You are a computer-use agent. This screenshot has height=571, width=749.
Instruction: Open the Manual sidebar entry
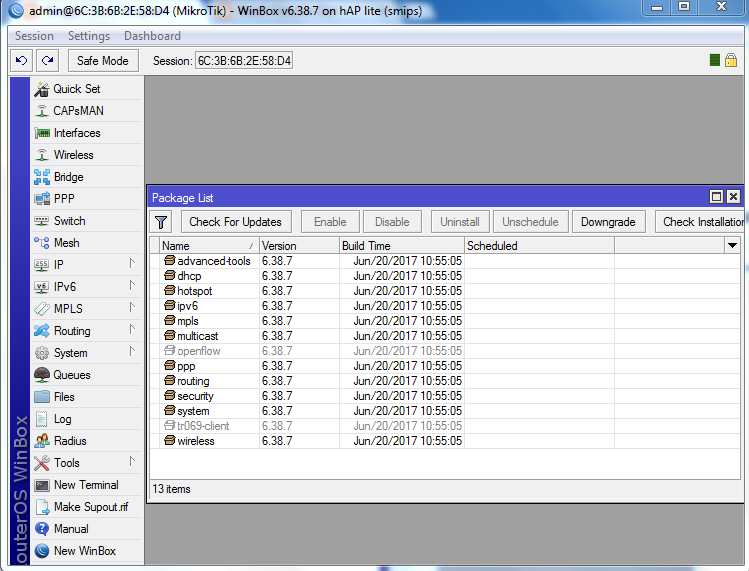pos(87,528)
